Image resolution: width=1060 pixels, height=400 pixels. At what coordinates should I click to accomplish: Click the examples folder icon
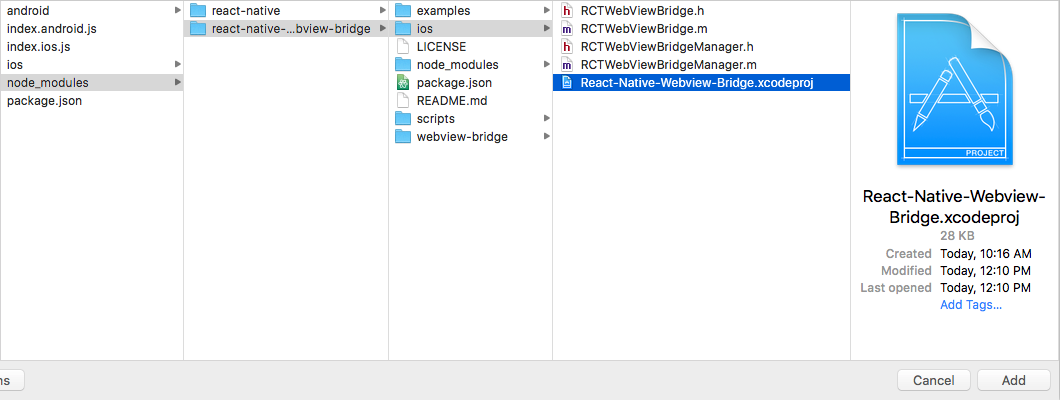tap(403, 11)
